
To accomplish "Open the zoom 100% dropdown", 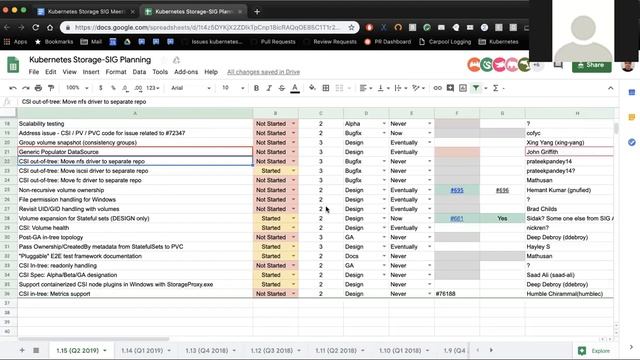I will (77, 88).
